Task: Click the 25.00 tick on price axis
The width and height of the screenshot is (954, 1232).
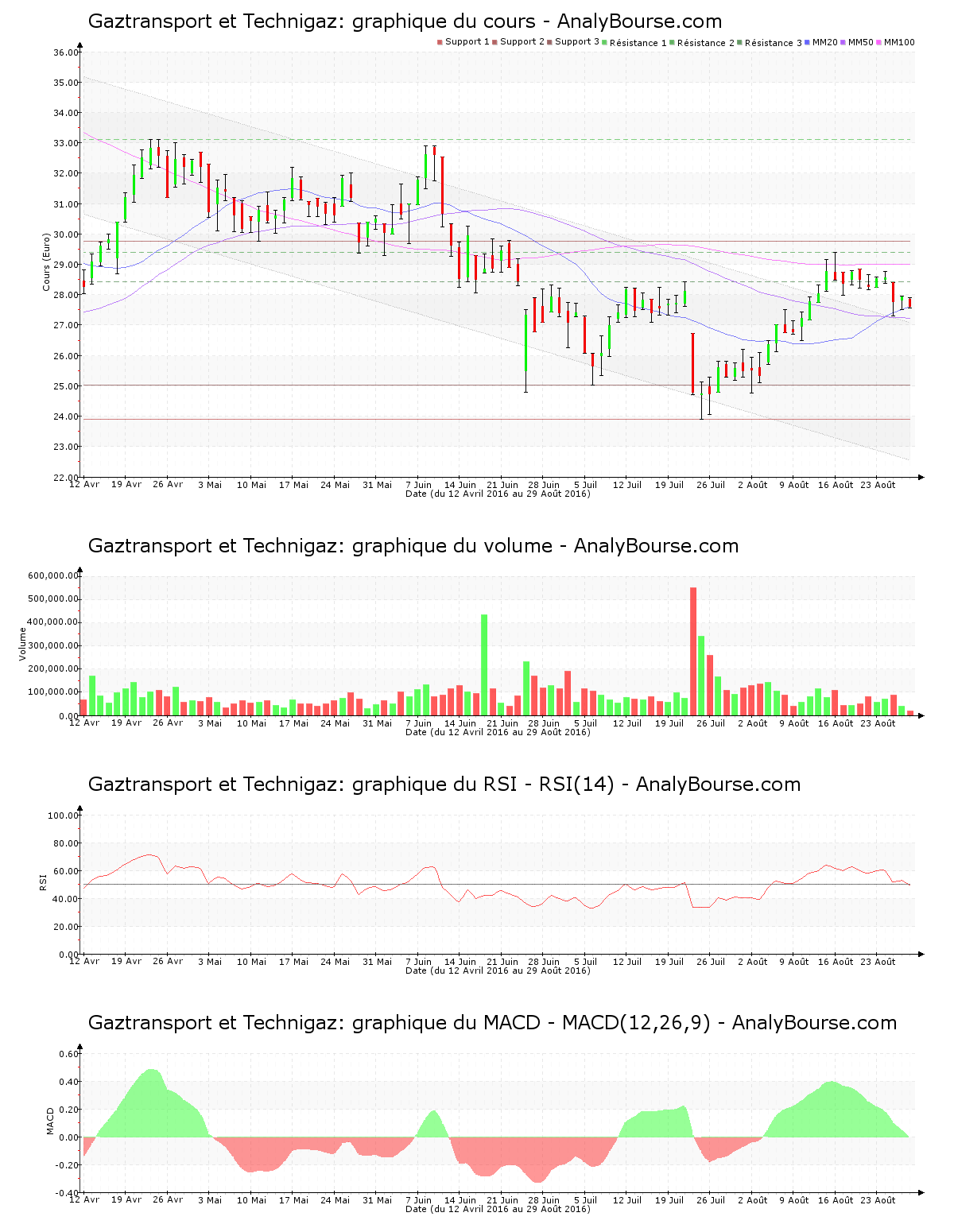Action: [x=67, y=386]
